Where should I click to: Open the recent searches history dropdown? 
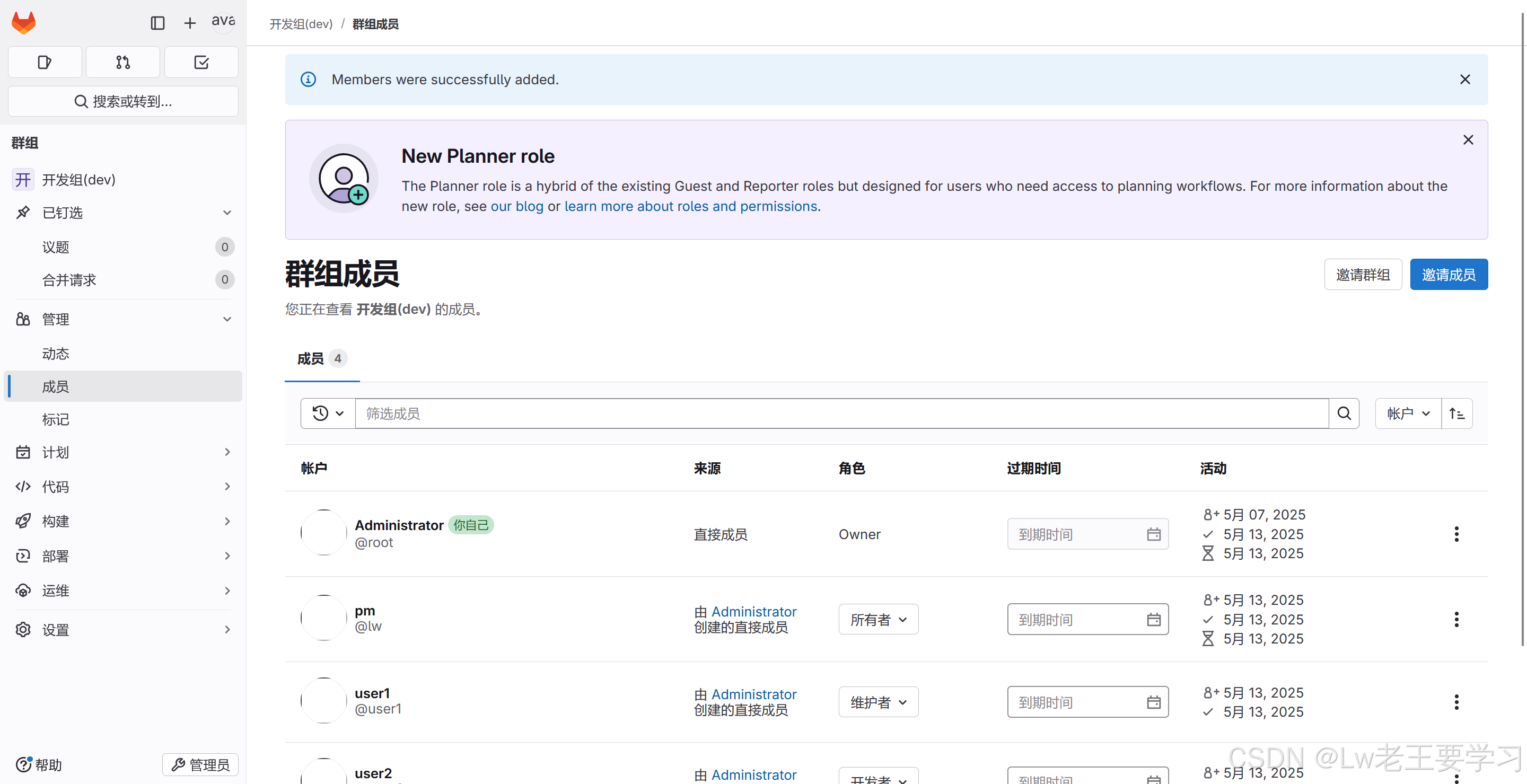[328, 413]
